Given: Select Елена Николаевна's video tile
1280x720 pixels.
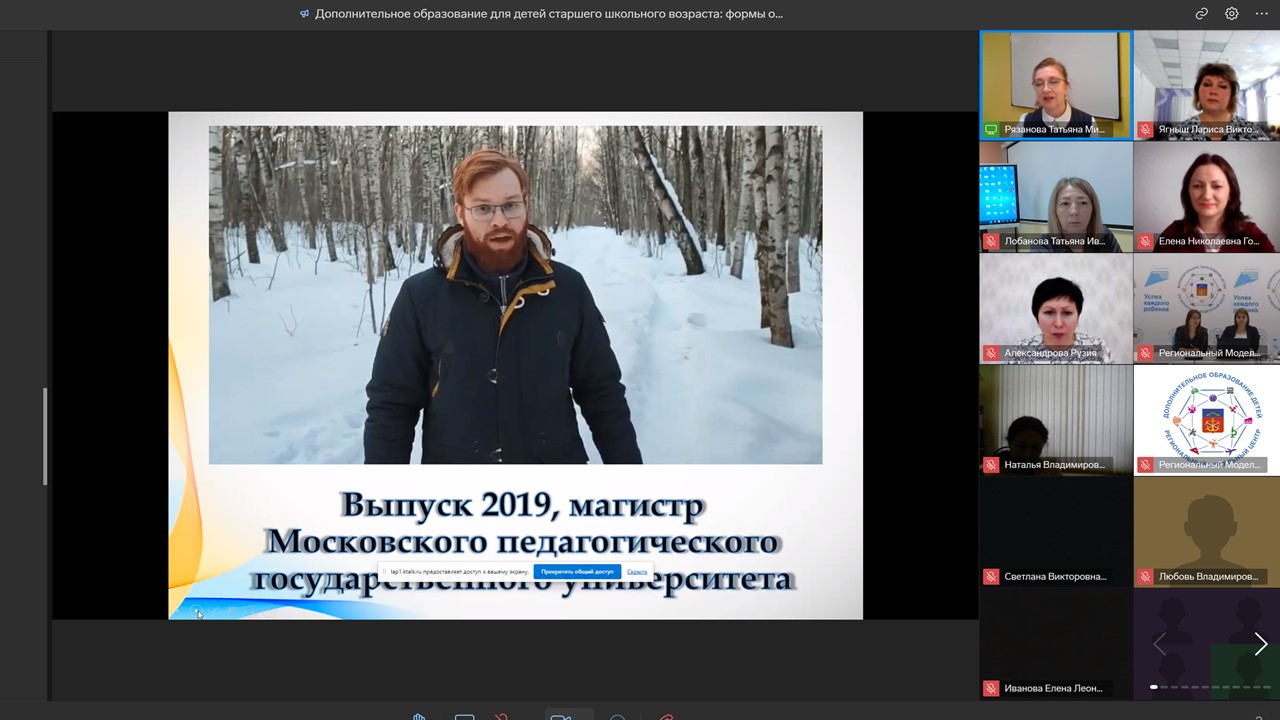Looking at the screenshot, I should (1207, 197).
